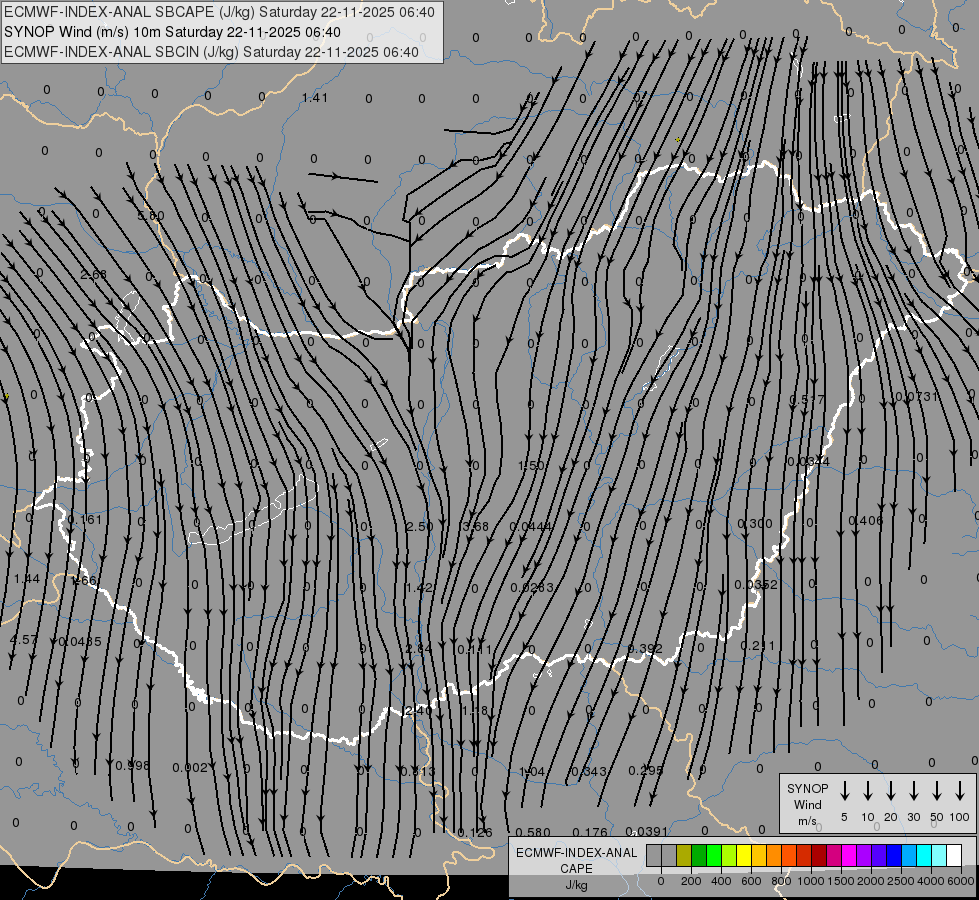Click the 0.0731 value on the map
Image resolution: width=979 pixels, height=900 pixels.
click(x=917, y=397)
